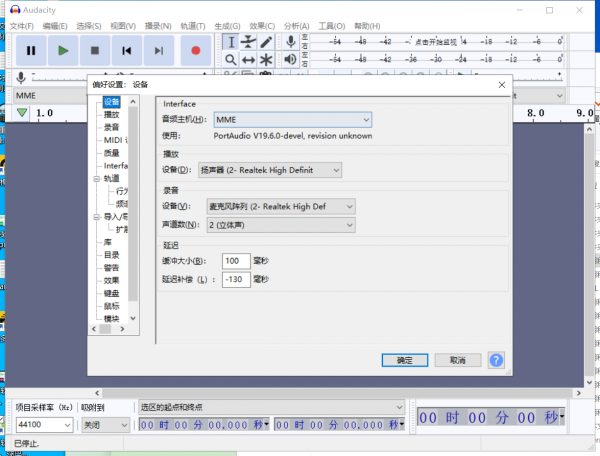Click the 缓冲大小 buffer size field

(x=236, y=261)
